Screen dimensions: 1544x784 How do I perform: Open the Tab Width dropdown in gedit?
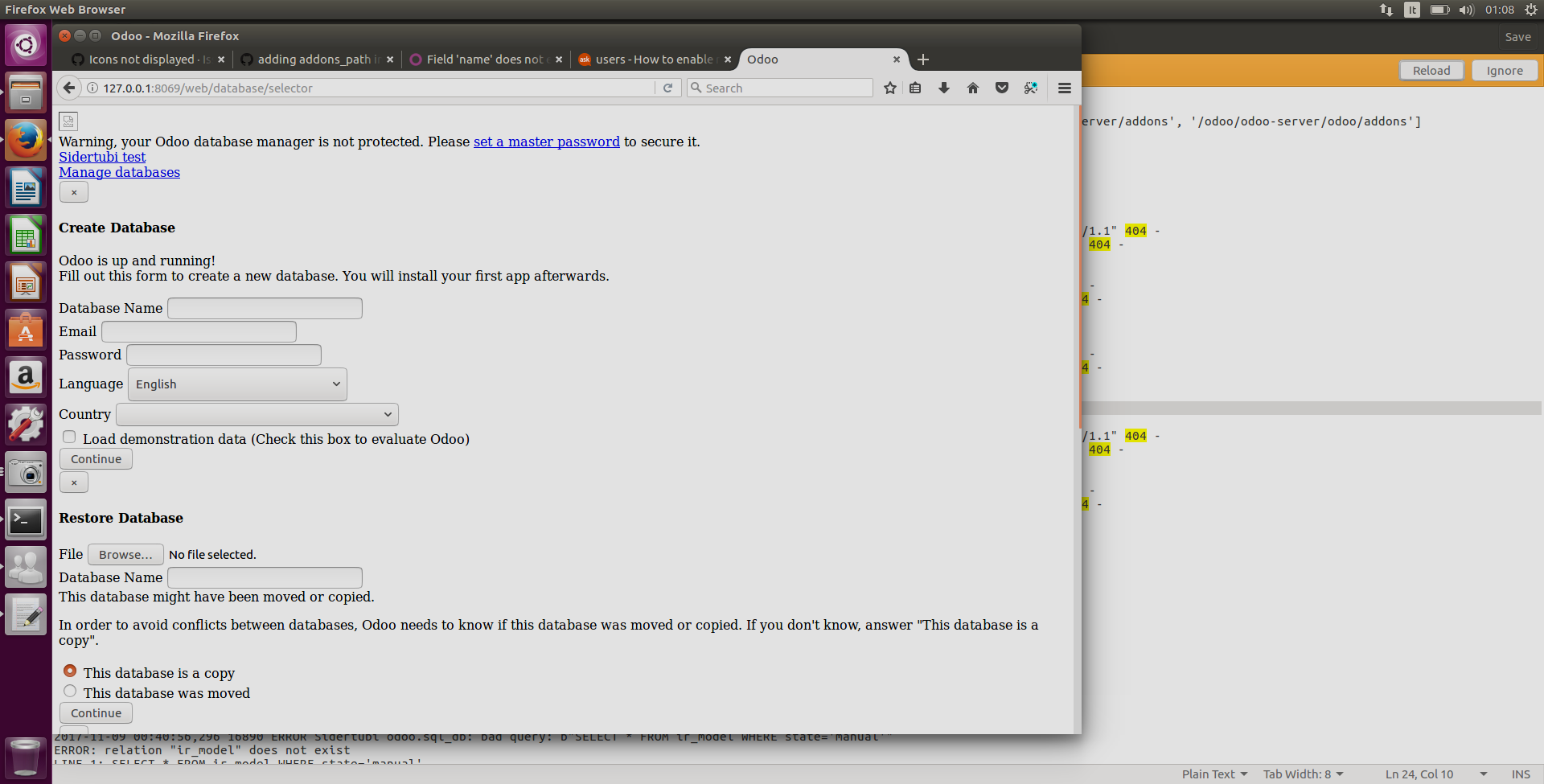point(1303,774)
